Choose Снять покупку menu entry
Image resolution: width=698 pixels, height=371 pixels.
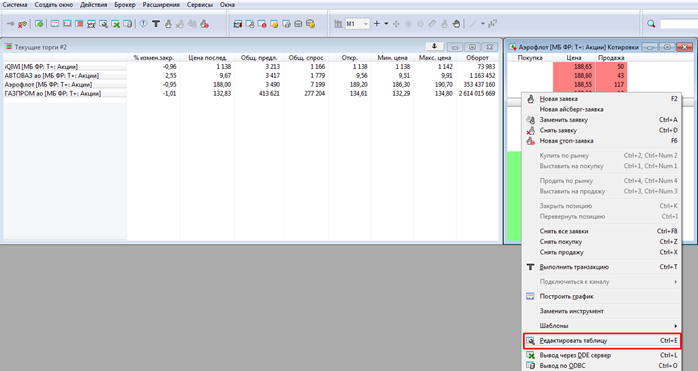click(602, 242)
